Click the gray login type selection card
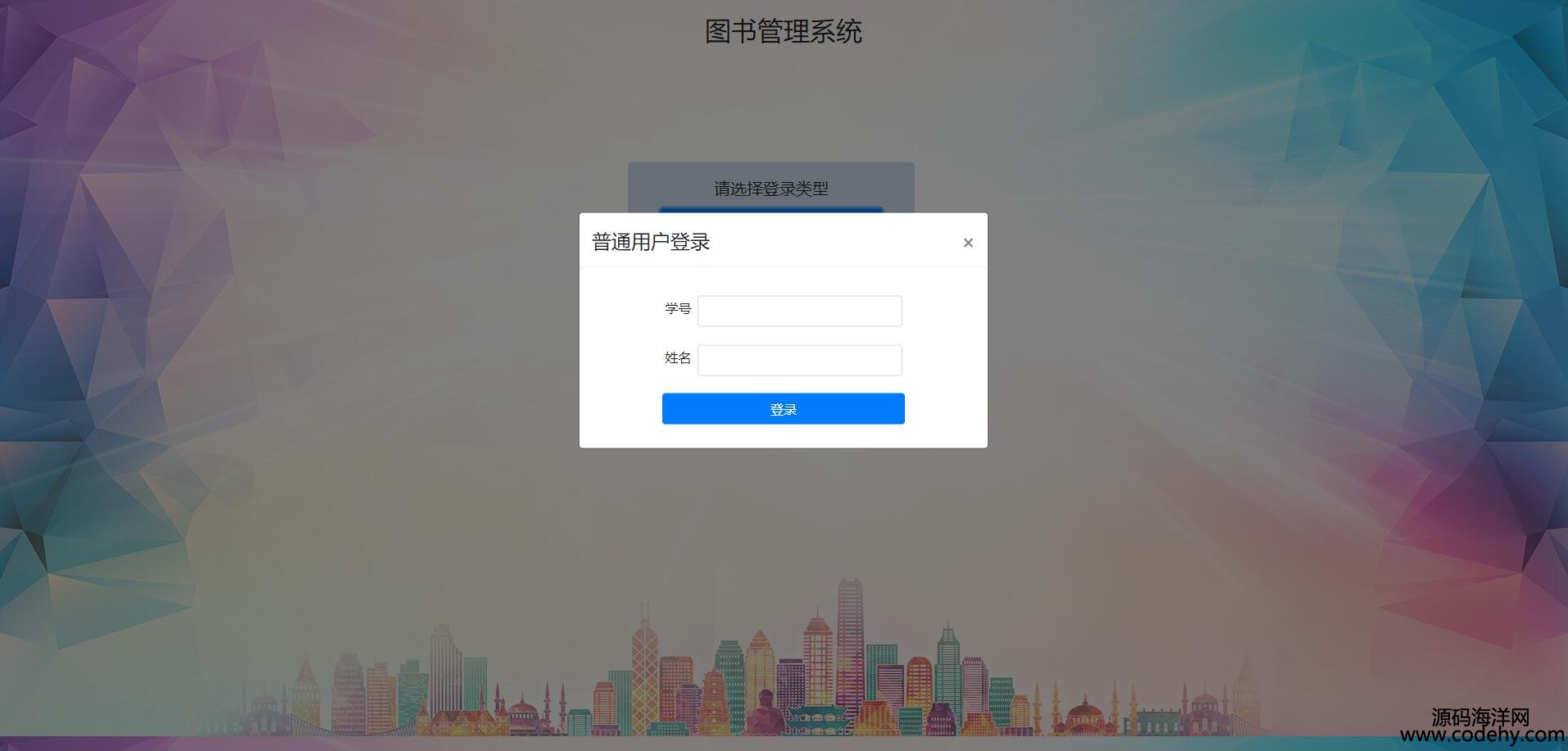1568x751 pixels. pyautogui.click(x=771, y=187)
